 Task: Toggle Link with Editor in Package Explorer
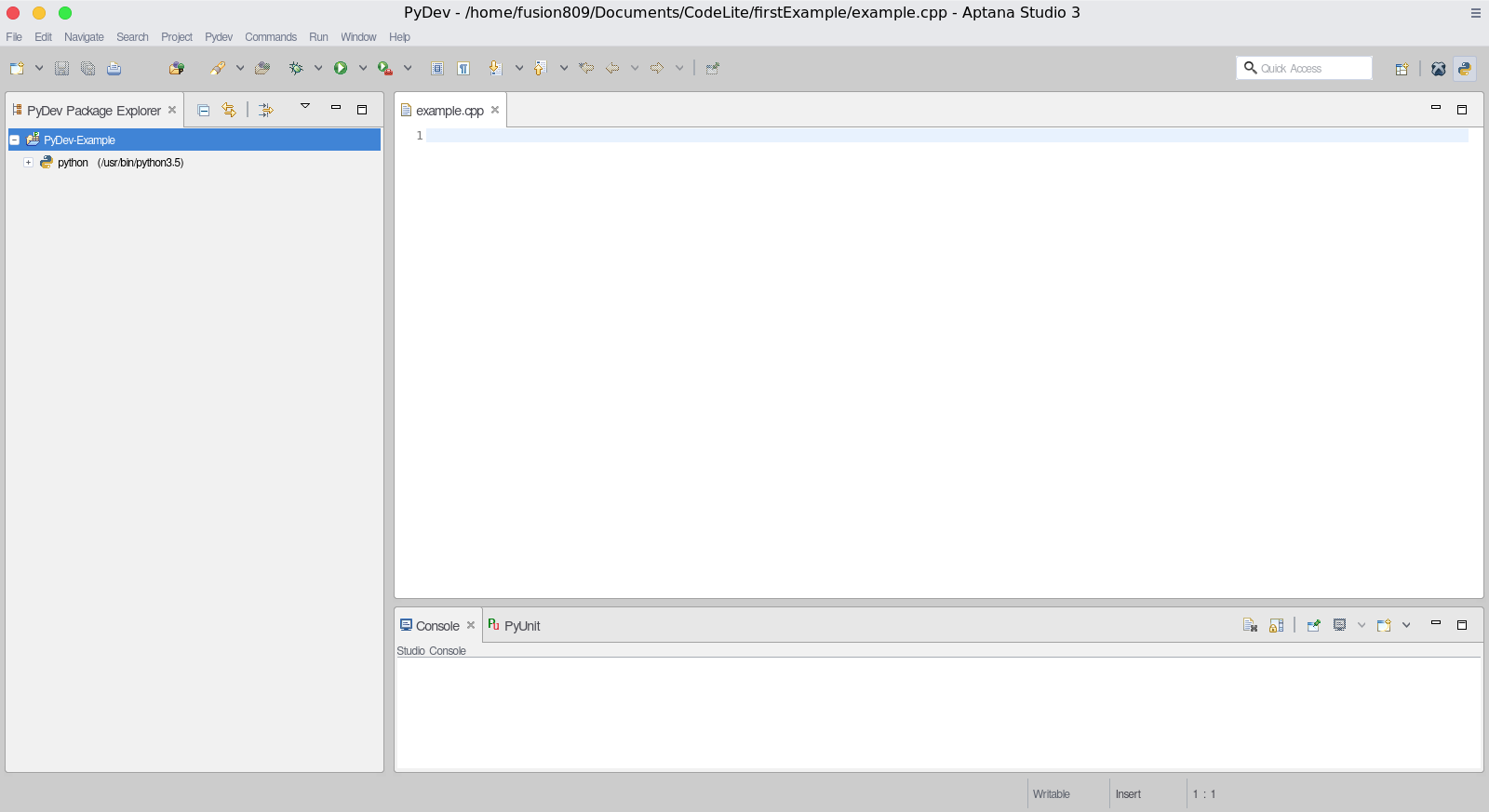click(x=229, y=110)
